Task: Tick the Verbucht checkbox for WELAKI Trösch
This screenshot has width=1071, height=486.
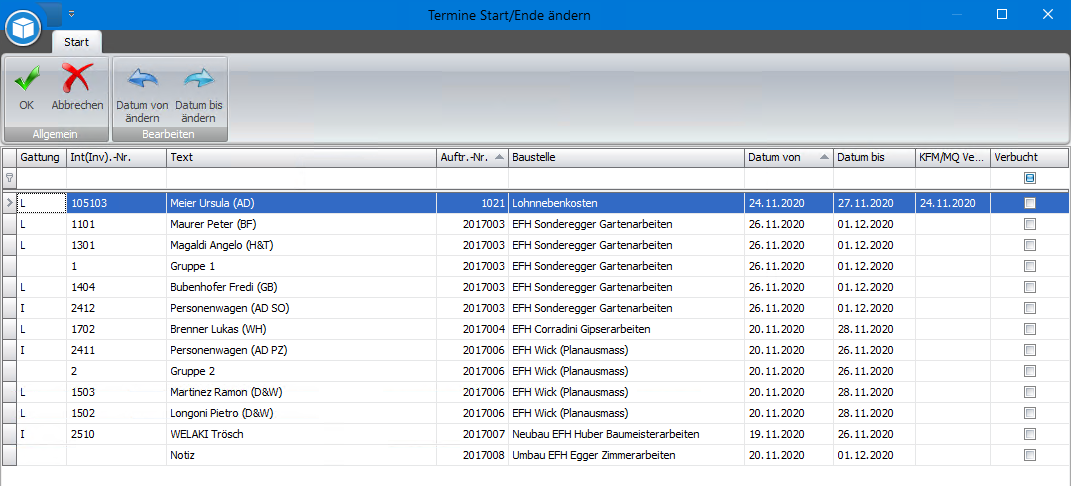Action: point(1030,434)
